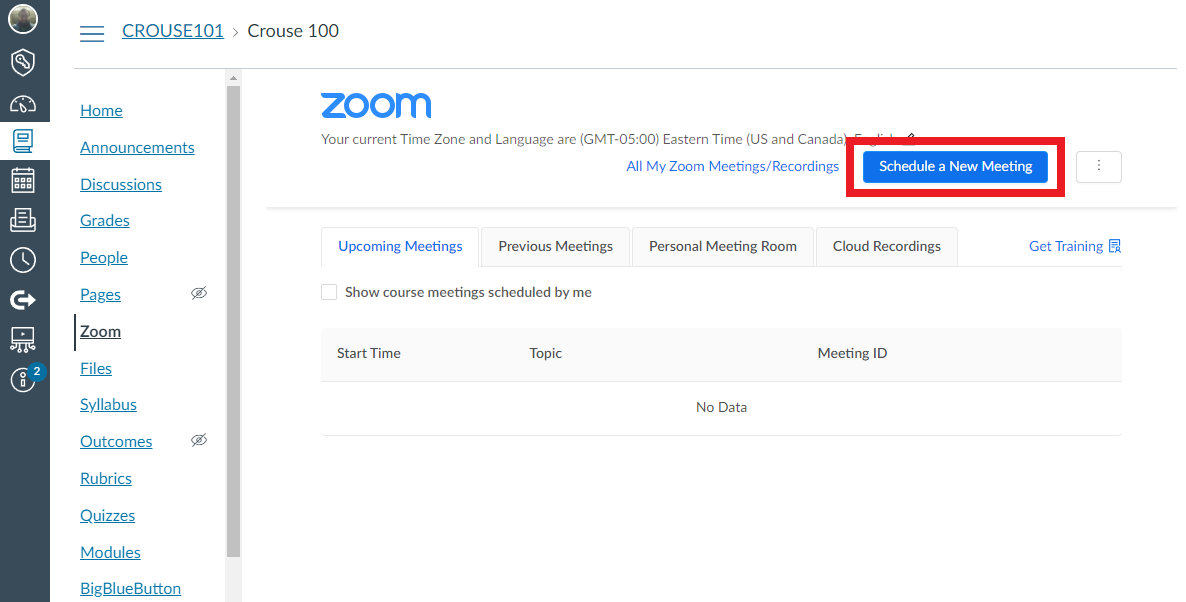The height and width of the screenshot is (602, 1186).
Task: Go to CROUSE101 breadcrumb link
Action: pyautogui.click(x=173, y=31)
